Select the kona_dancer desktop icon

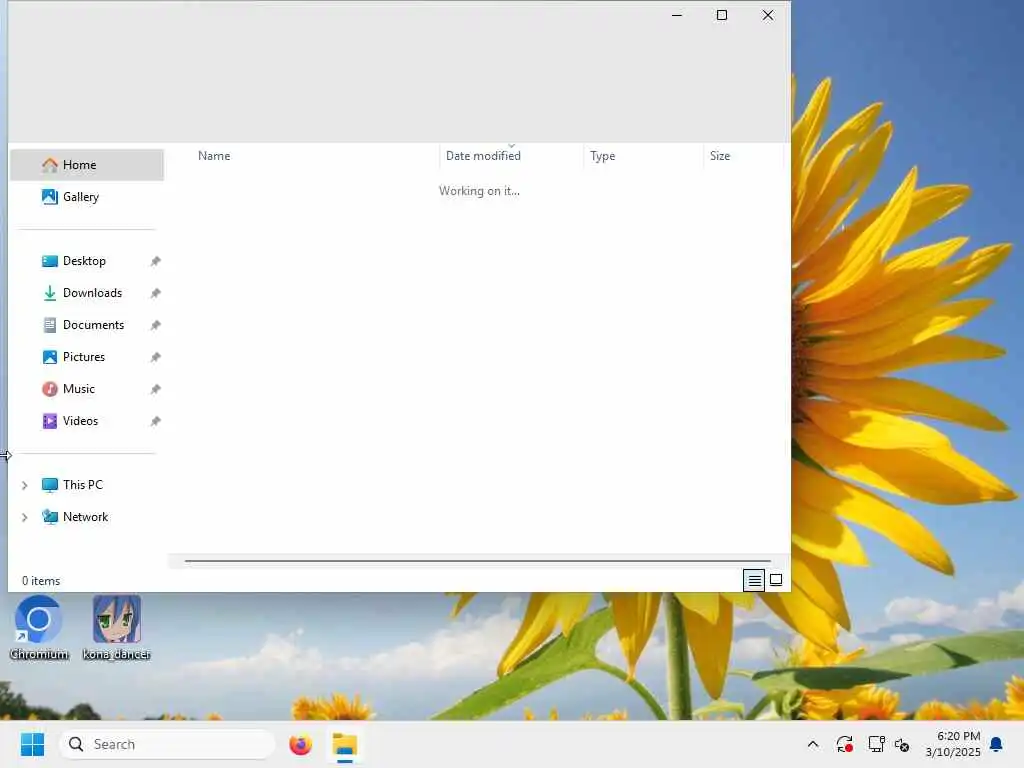pyautogui.click(x=117, y=628)
